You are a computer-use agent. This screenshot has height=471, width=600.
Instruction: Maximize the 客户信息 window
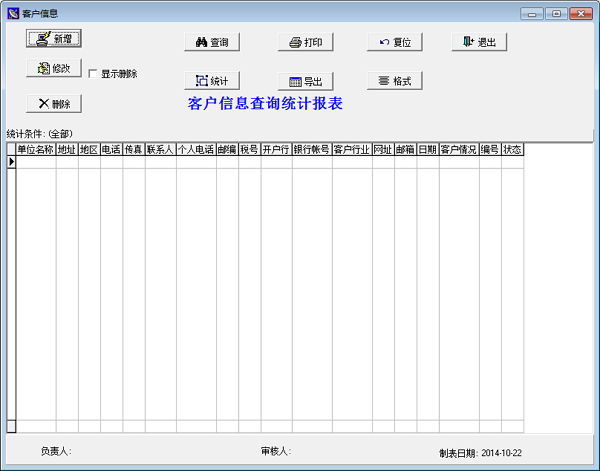pyautogui.click(x=556, y=14)
